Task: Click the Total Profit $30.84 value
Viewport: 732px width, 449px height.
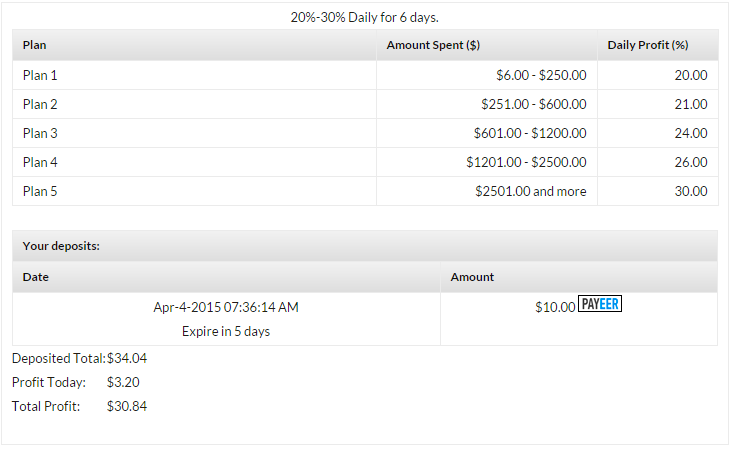Action: (x=127, y=406)
